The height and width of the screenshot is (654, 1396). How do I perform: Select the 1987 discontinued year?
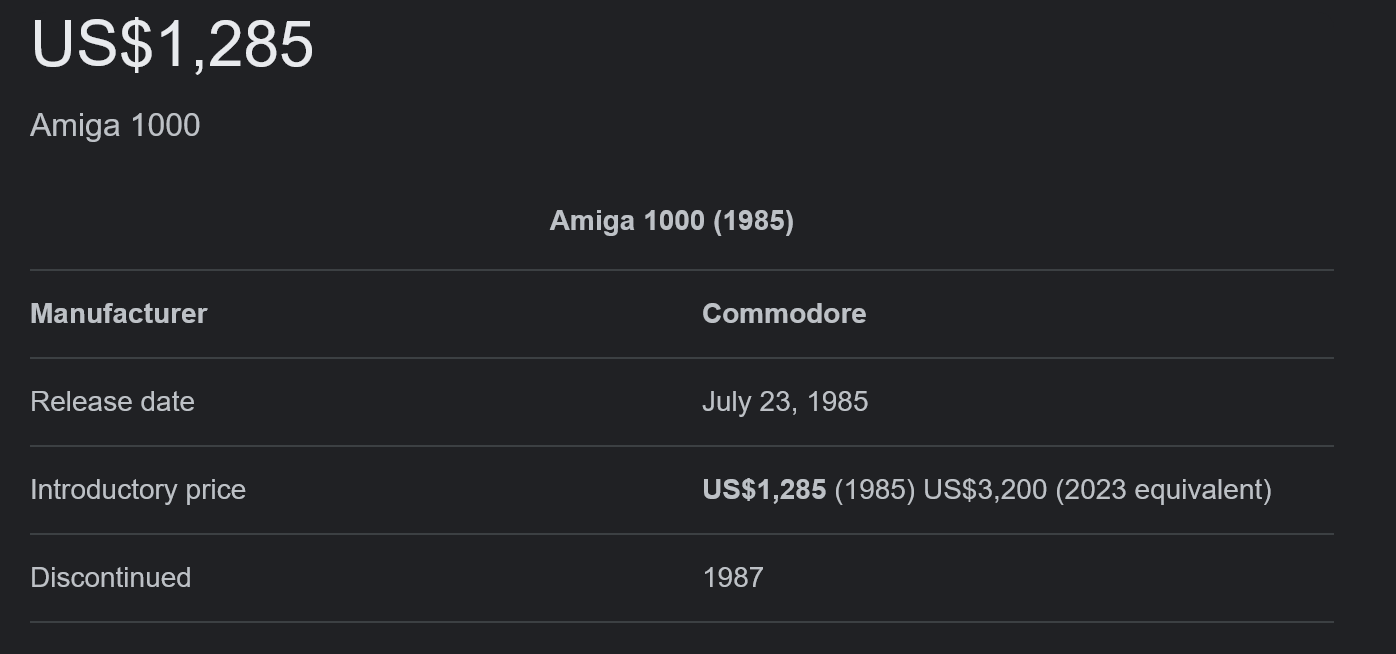tap(733, 578)
